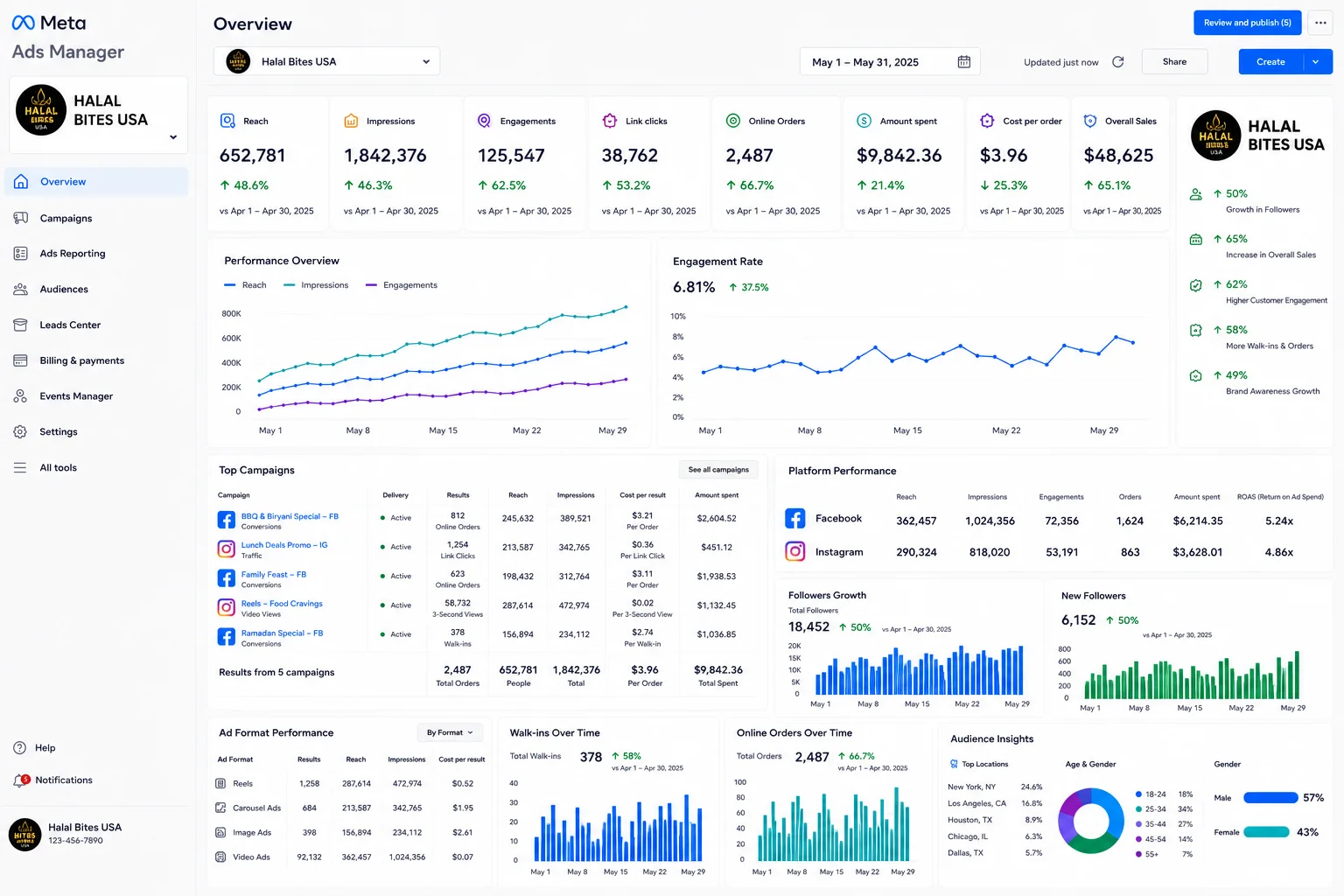The width and height of the screenshot is (1344, 896).
Task: Open the By Format dropdown
Action: [451, 733]
